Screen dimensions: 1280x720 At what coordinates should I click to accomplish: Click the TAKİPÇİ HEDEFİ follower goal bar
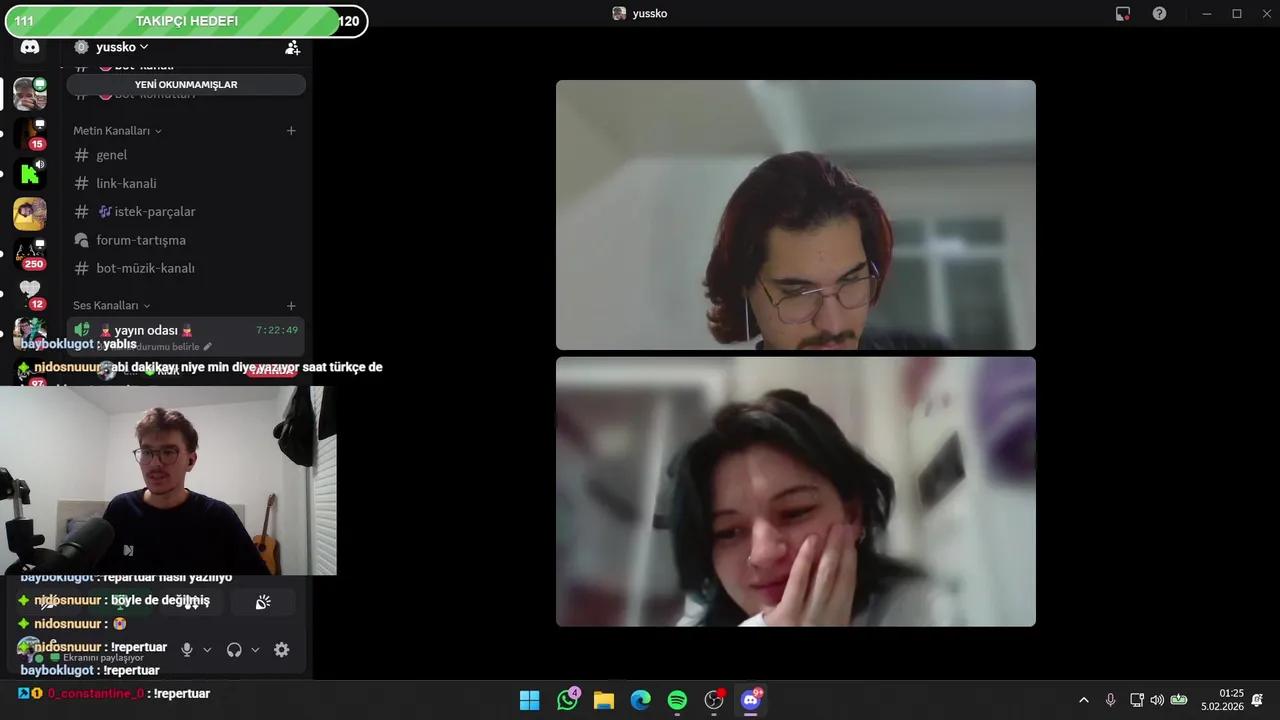(x=186, y=21)
